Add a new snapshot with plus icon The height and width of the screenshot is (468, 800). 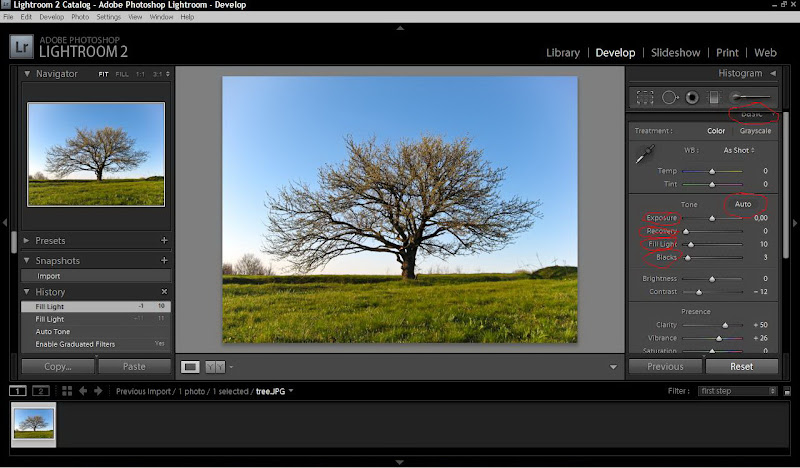(x=164, y=261)
